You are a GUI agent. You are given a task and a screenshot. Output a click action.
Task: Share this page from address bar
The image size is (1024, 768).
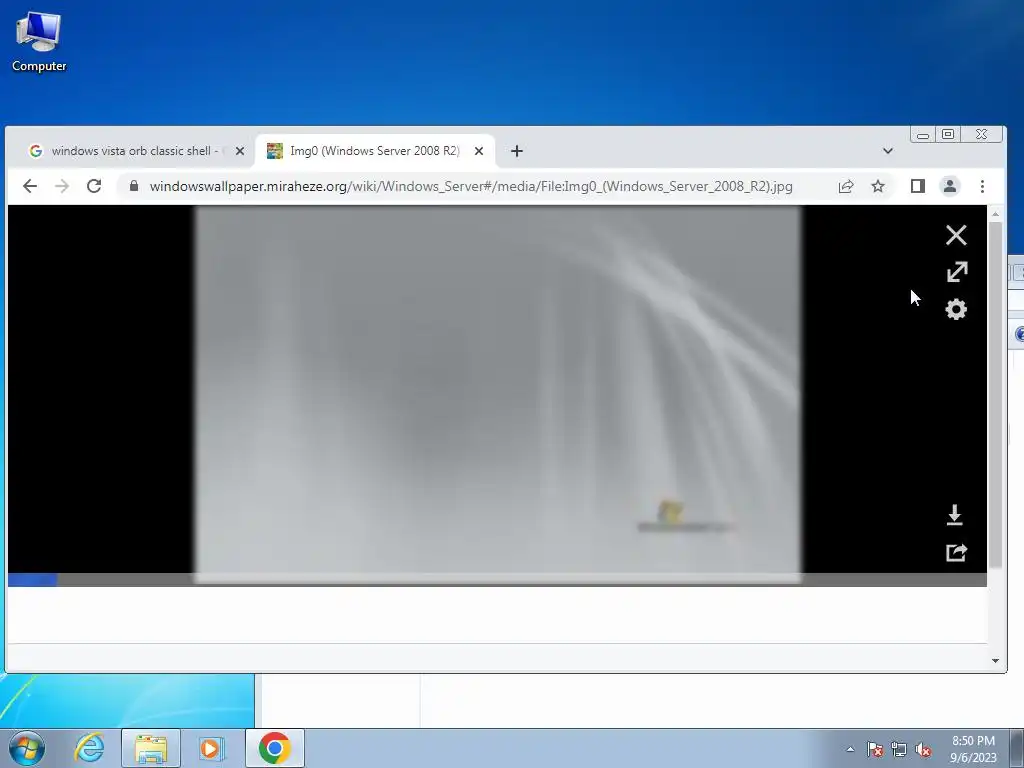846,186
